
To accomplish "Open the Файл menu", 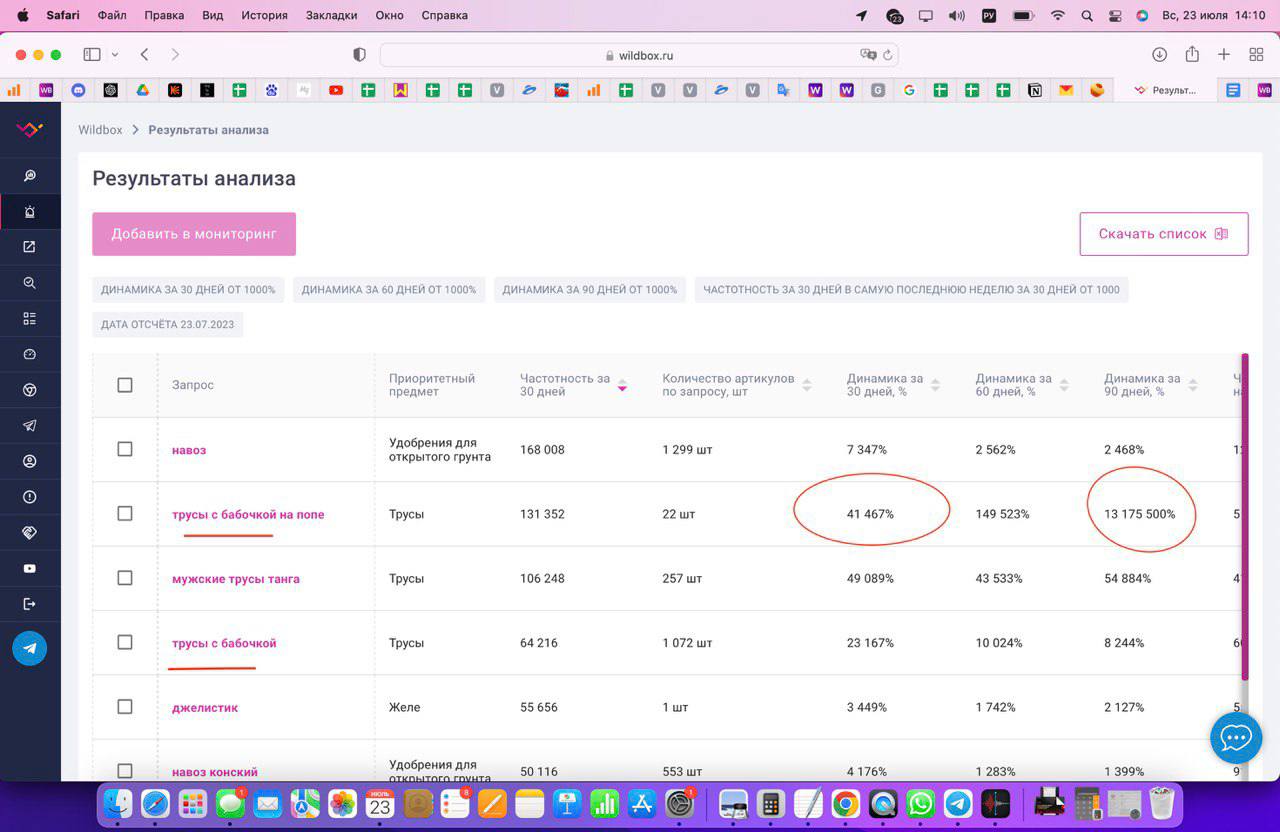I will [x=111, y=15].
